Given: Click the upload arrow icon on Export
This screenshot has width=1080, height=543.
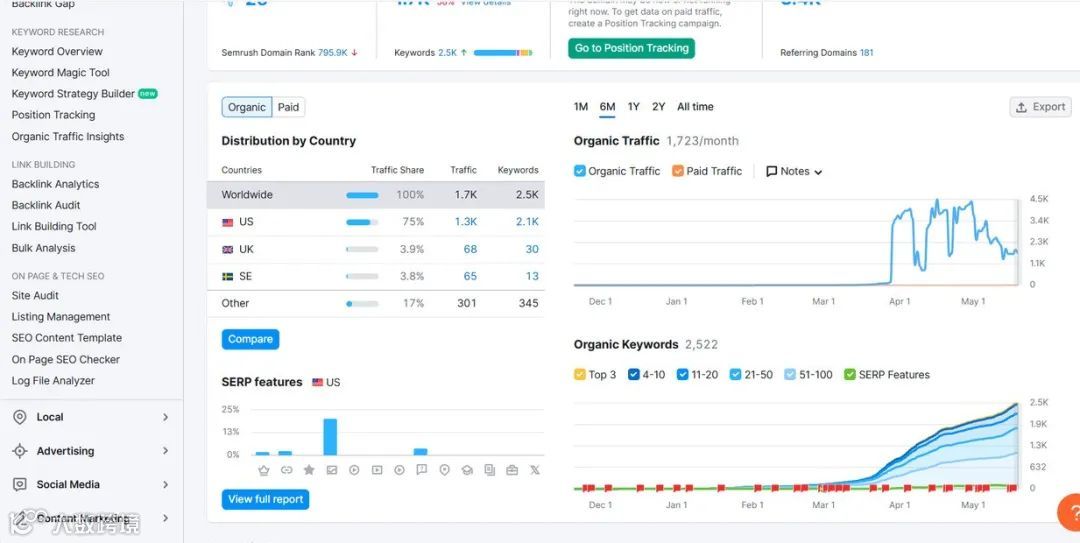Looking at the screenshot, I should click(1022, 107).
